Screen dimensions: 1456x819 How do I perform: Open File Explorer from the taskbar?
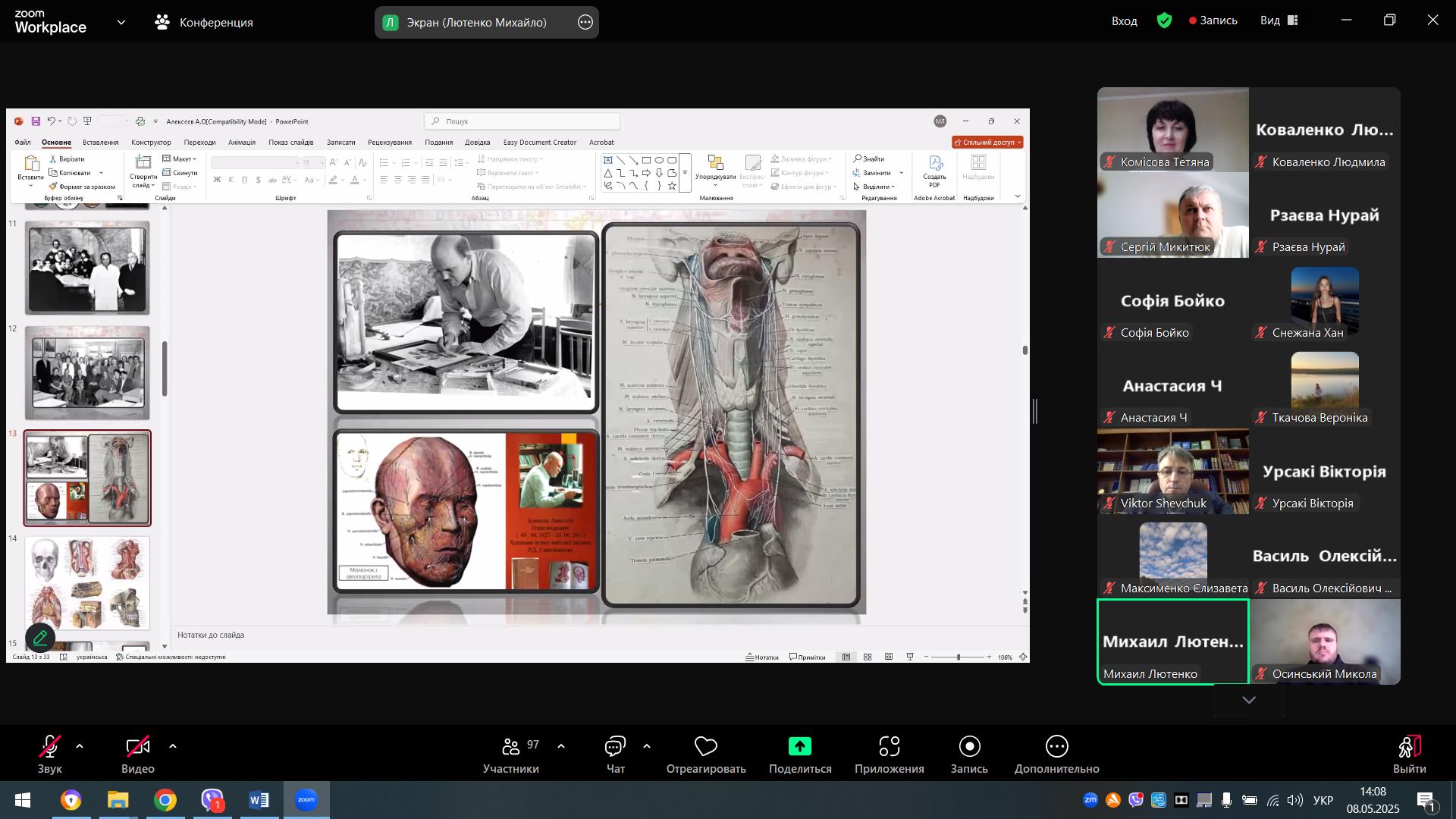pyautogui.click(x=118, y=800)
